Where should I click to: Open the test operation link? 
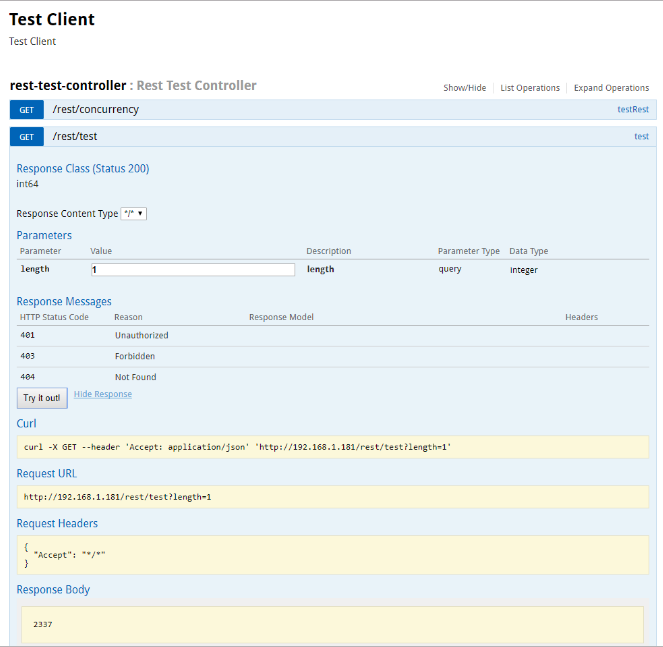click(x=641, y=137)
